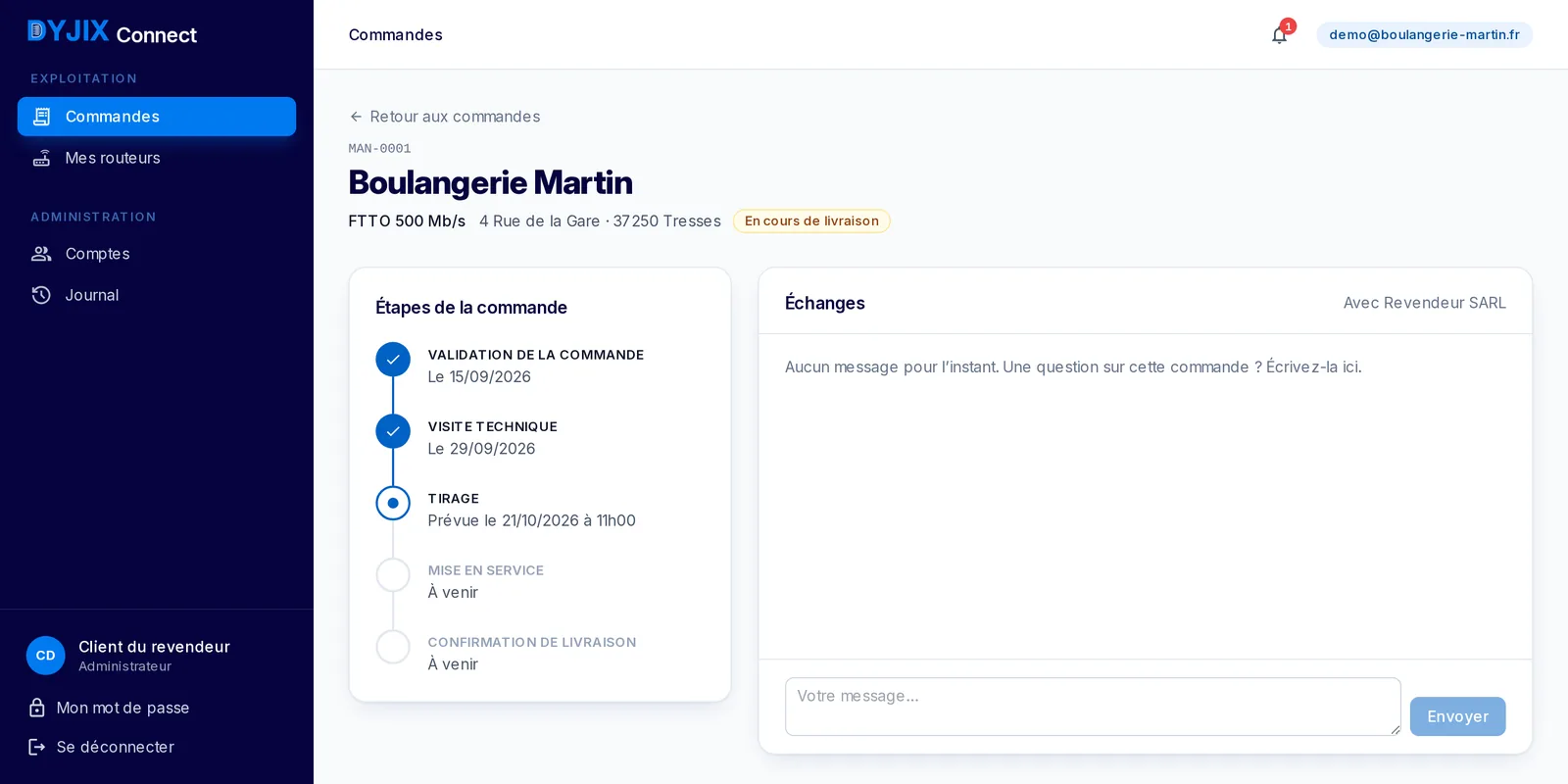This screenshot has width=1568, height=784.
Task: Click the Journal history icon
Action: click(41, 295)
